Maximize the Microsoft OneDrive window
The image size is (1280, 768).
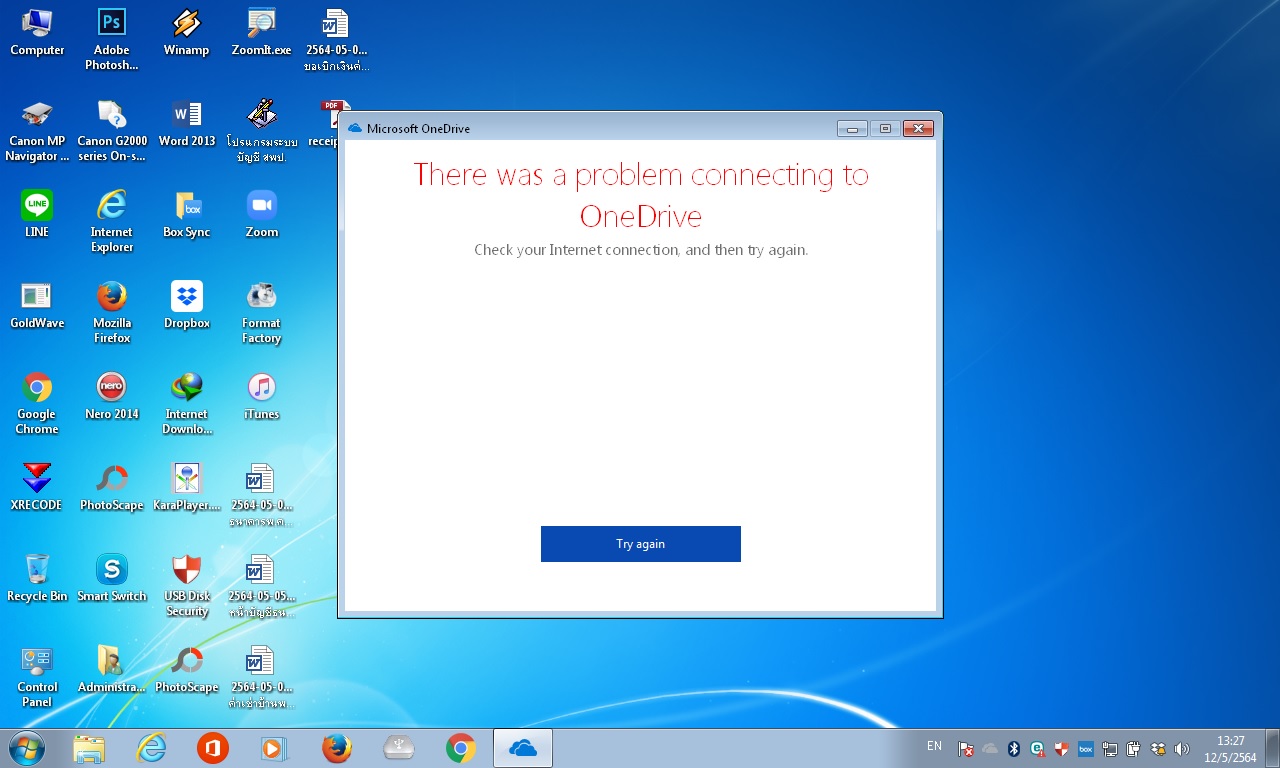(885, 128)
